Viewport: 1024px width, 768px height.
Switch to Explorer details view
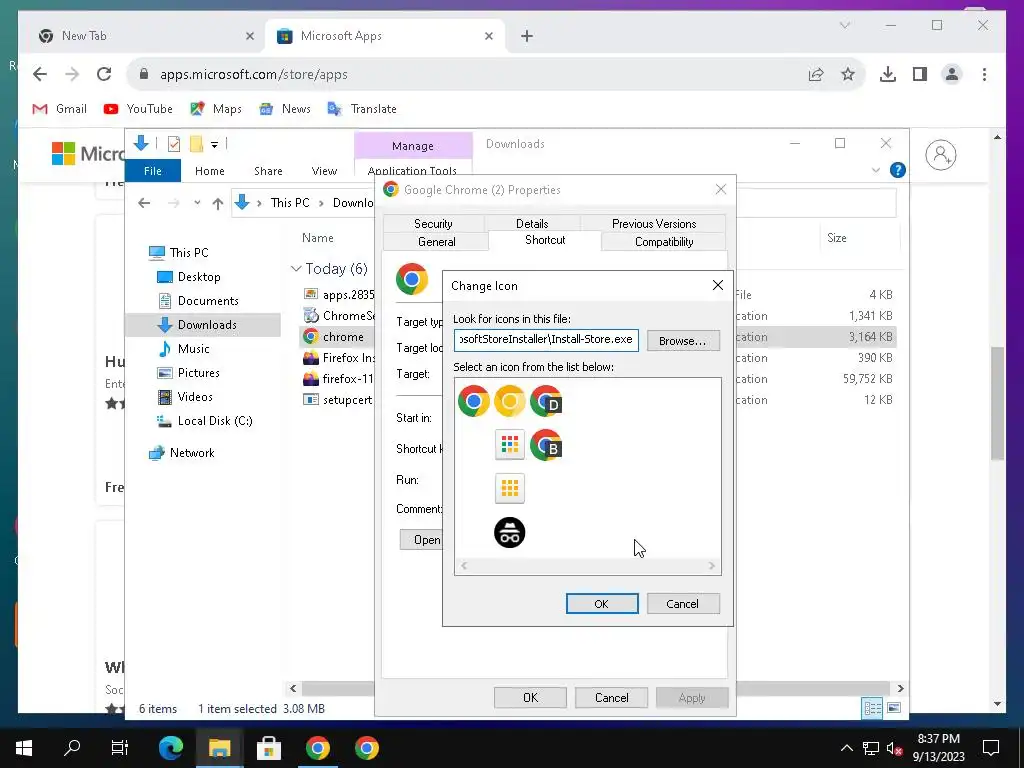click(872, 708)
